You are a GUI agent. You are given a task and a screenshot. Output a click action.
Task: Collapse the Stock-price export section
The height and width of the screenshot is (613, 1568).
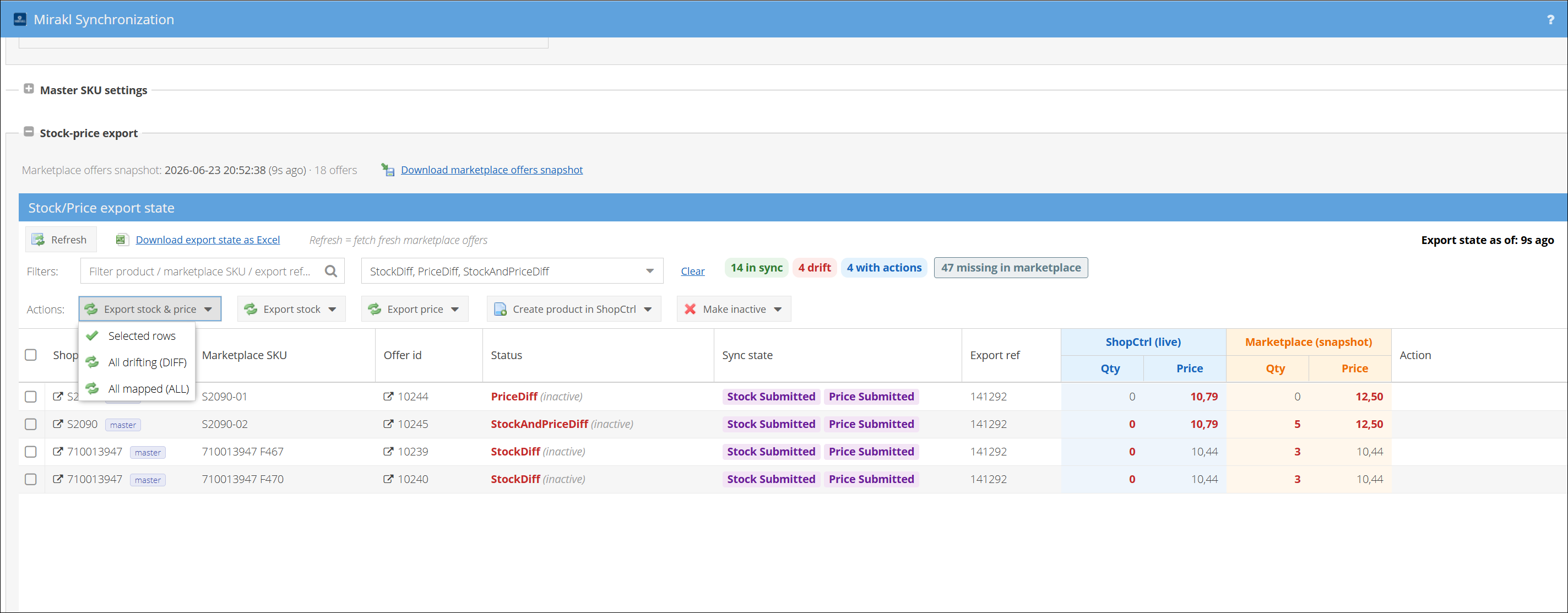29,132
